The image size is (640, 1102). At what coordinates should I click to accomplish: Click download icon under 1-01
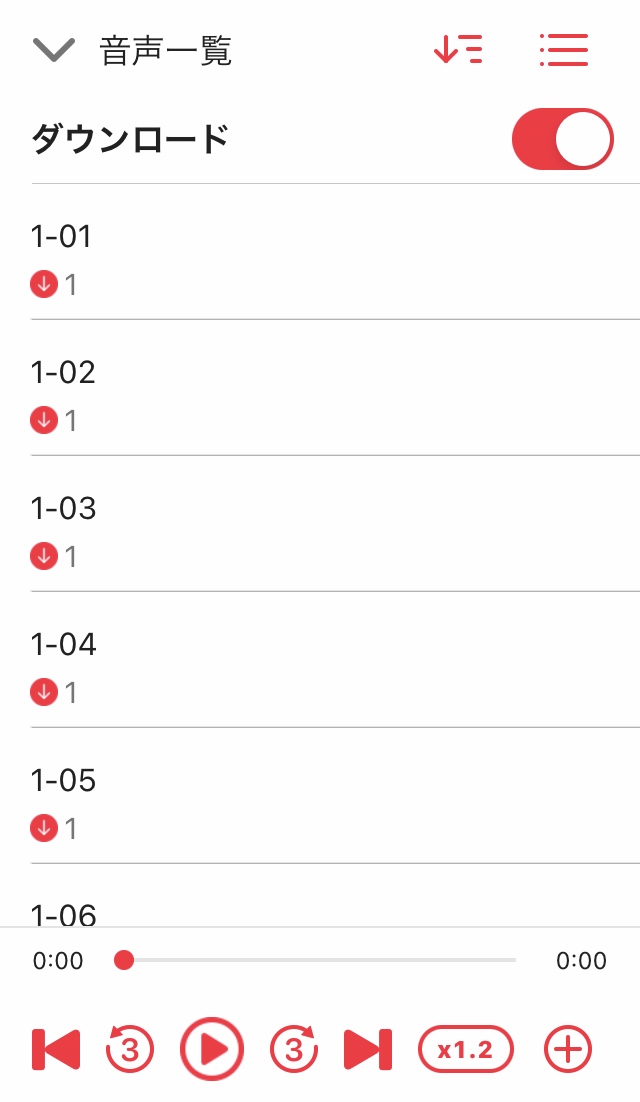tap(44, 285)
